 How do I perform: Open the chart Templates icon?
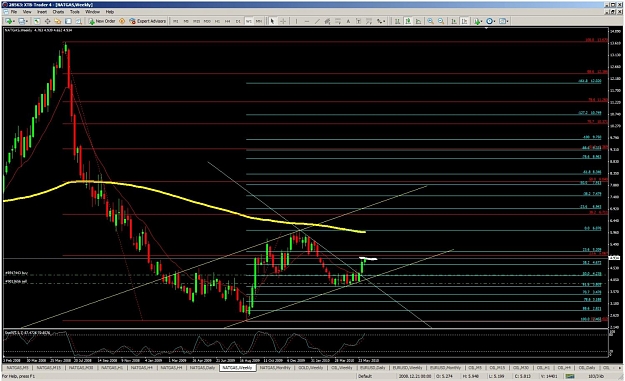[x=503, y=21]
